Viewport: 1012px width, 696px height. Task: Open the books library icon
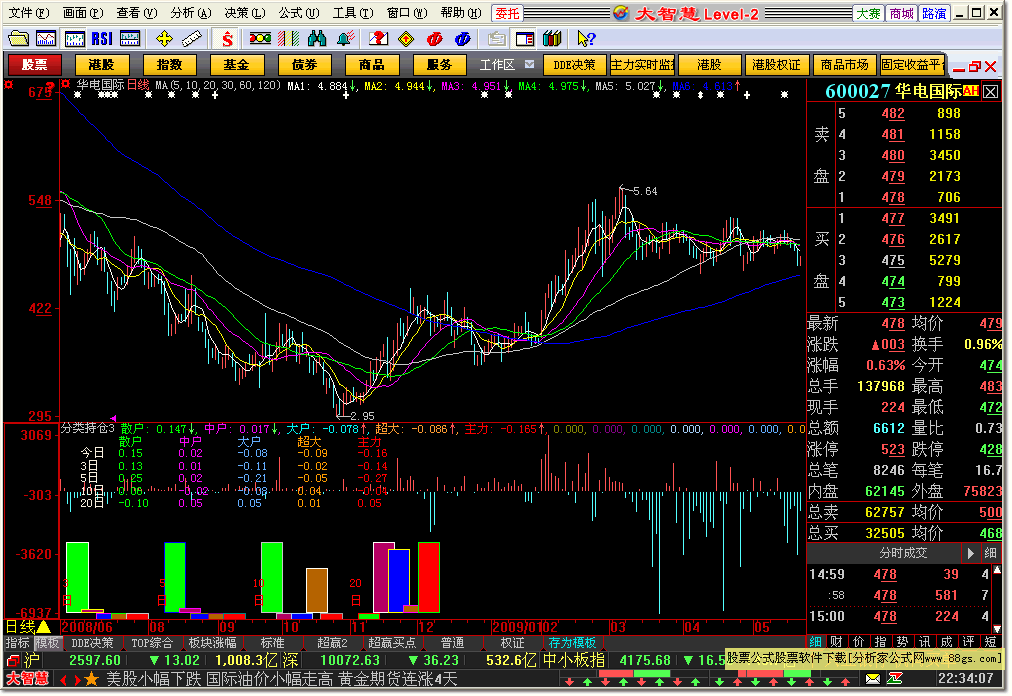[552, 39]
